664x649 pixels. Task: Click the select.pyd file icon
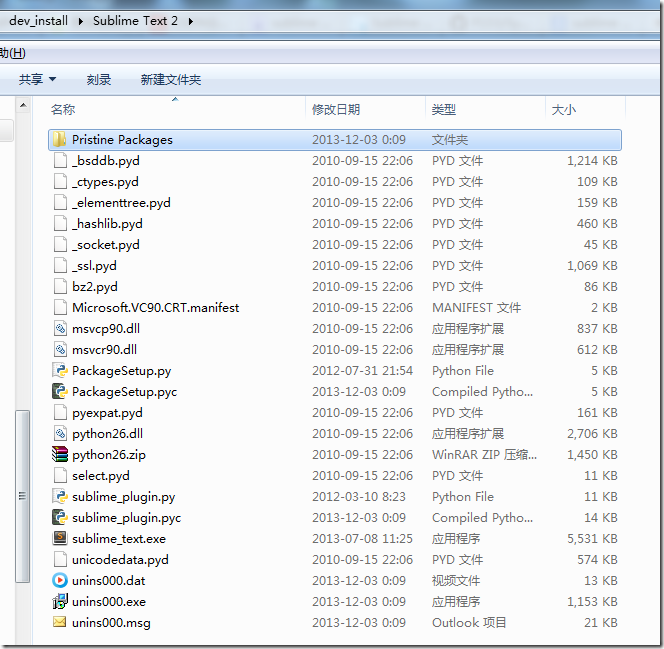pos(60,475)
